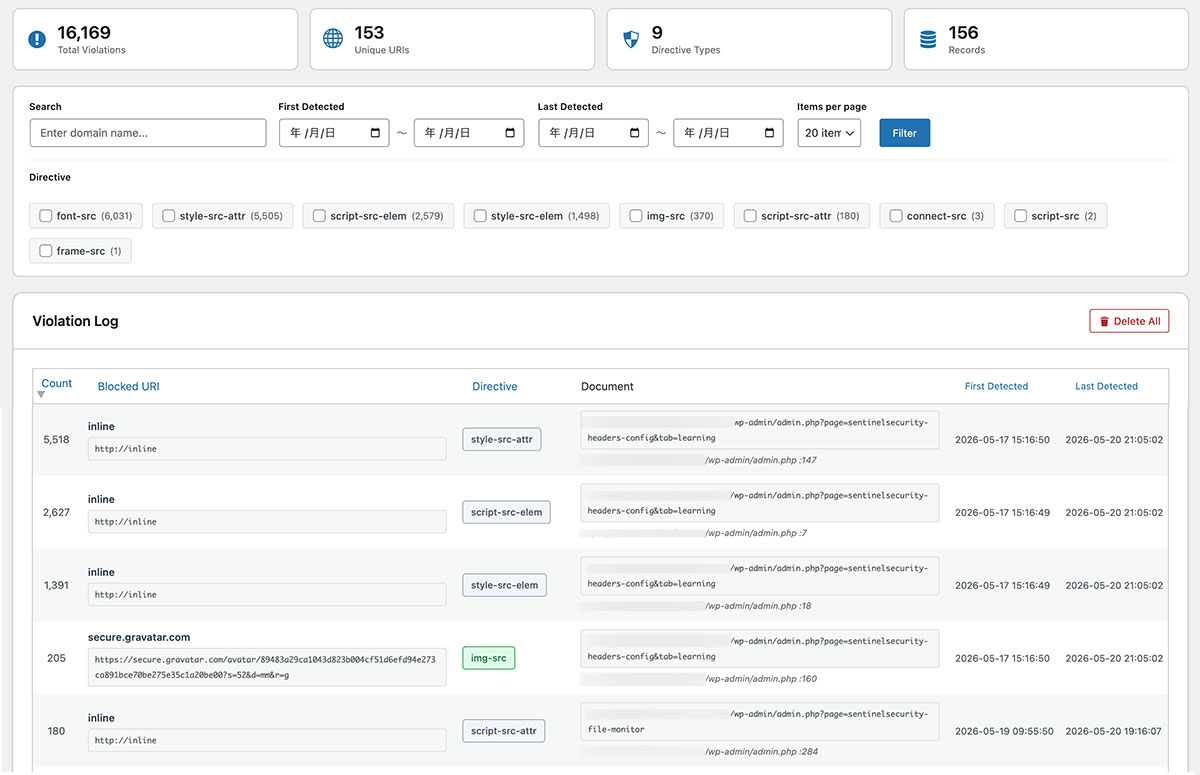This screenshot has width=1200, height=775.
Task: Click http://inline box in 5,518 row
Action: tap(267, 449)
